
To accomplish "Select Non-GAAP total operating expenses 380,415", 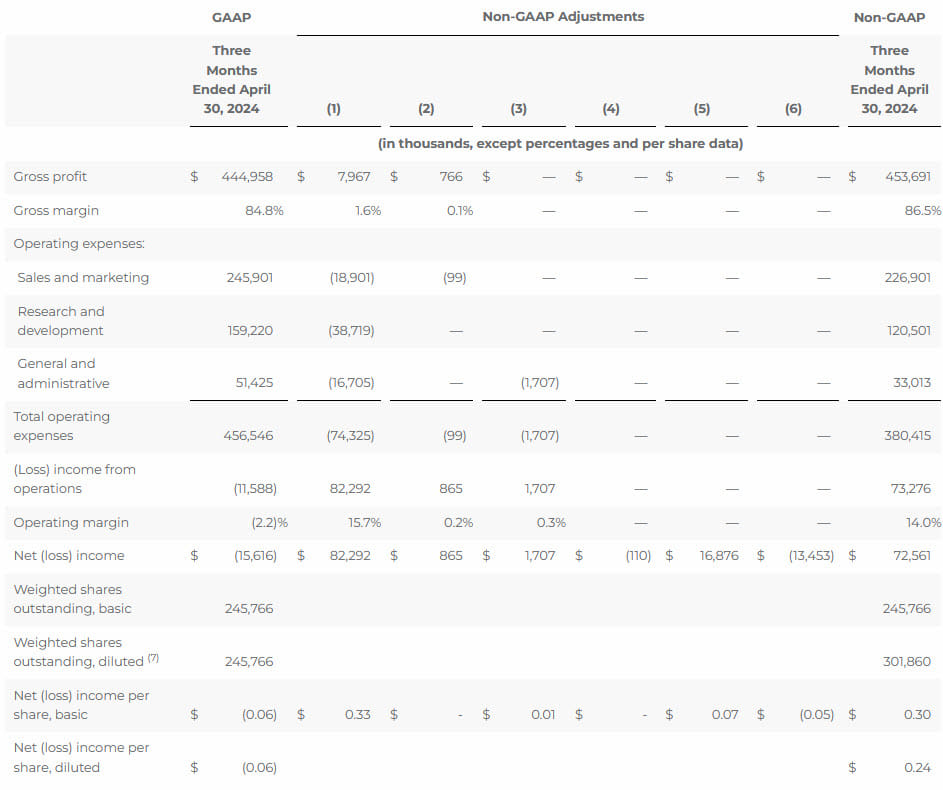I will [908, 436].
